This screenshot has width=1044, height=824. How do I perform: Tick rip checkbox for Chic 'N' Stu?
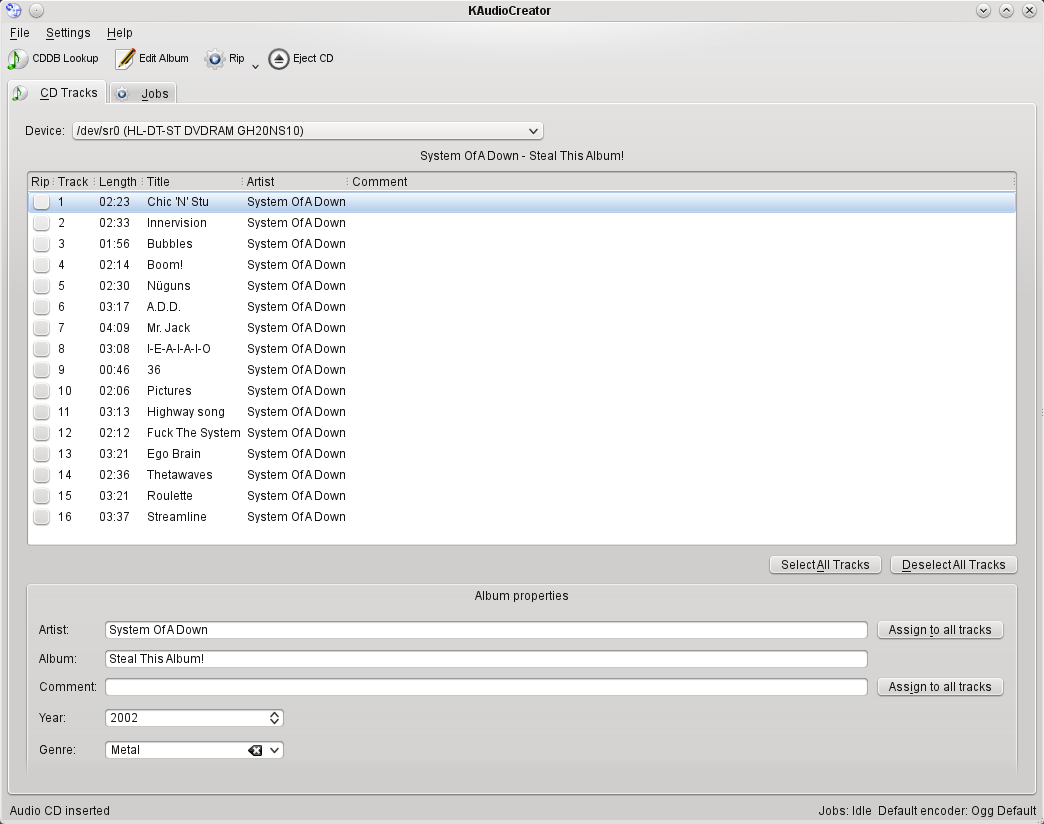[x=41, y=202]
